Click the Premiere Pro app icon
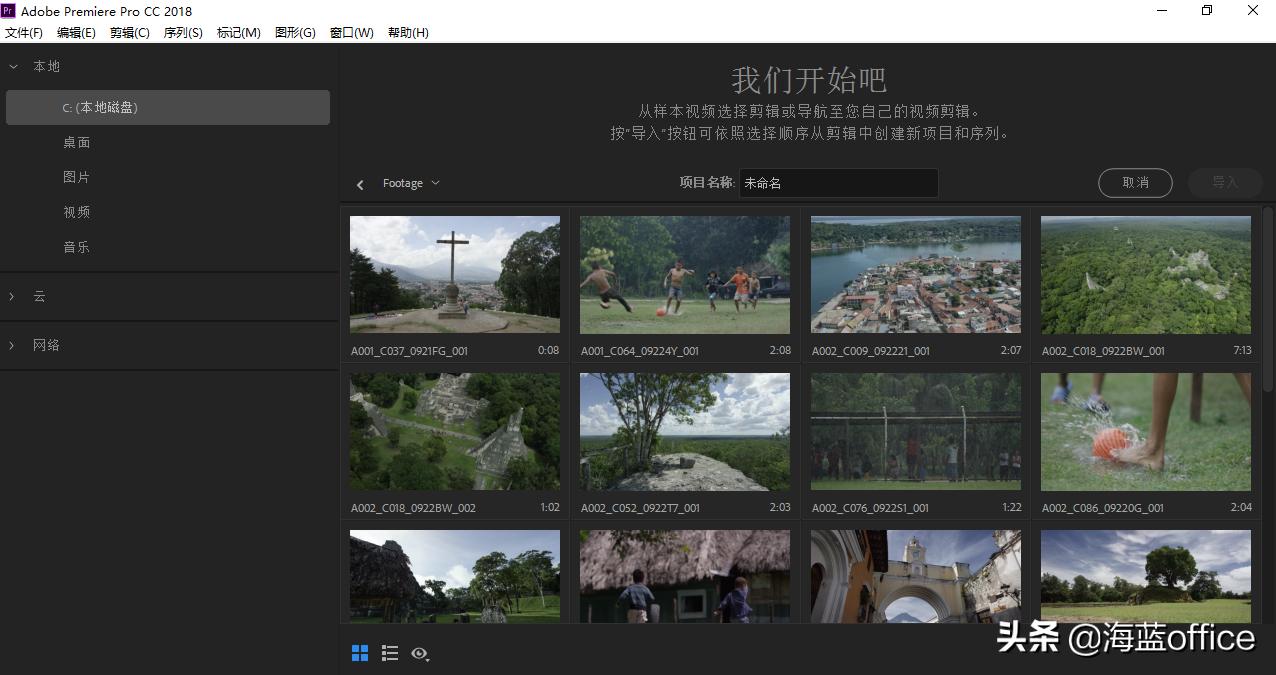The width and height of the screenshot is (1276, 675). coord(8,11)
